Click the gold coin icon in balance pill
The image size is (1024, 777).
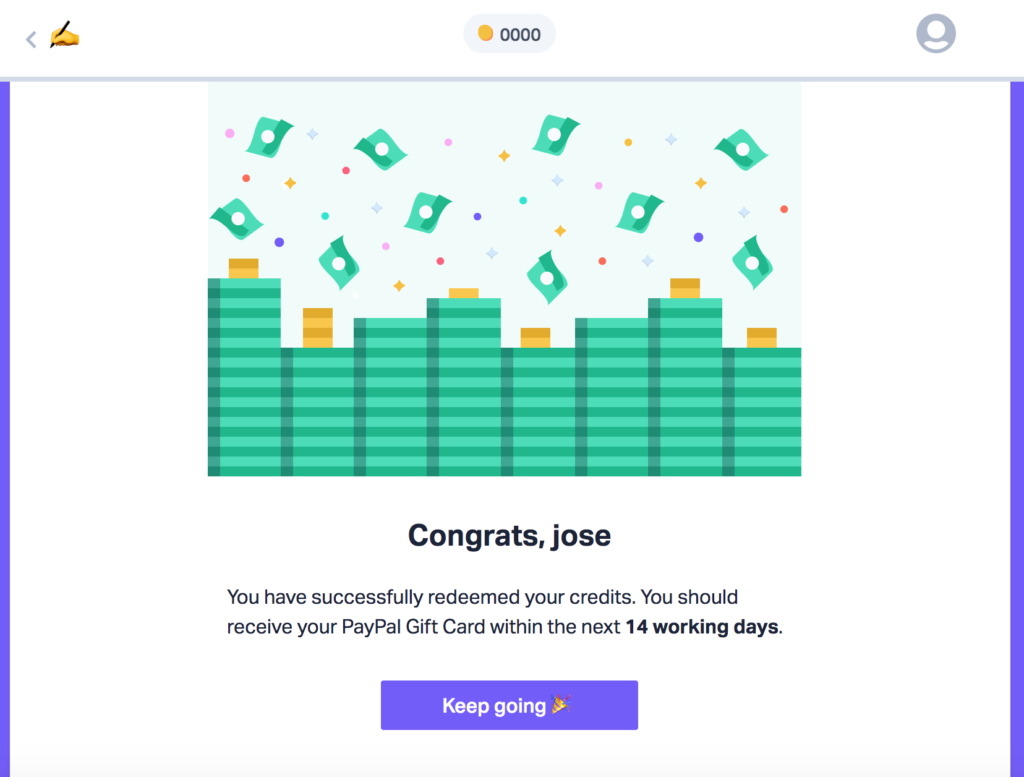click(x=485, y=33)
